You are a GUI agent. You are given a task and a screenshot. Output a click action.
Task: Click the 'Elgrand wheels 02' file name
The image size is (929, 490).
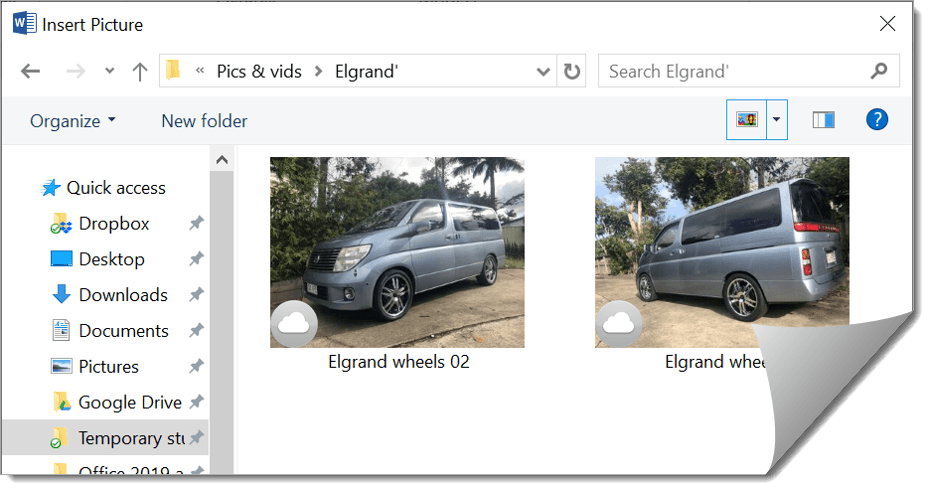click(x=399, y=362)
